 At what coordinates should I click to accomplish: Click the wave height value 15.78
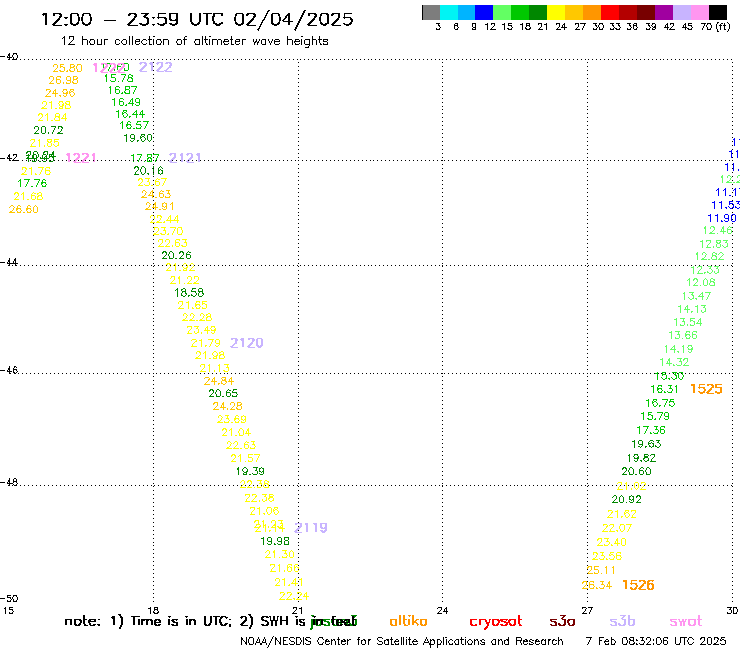pyautogui.click(x=118, y=78)
